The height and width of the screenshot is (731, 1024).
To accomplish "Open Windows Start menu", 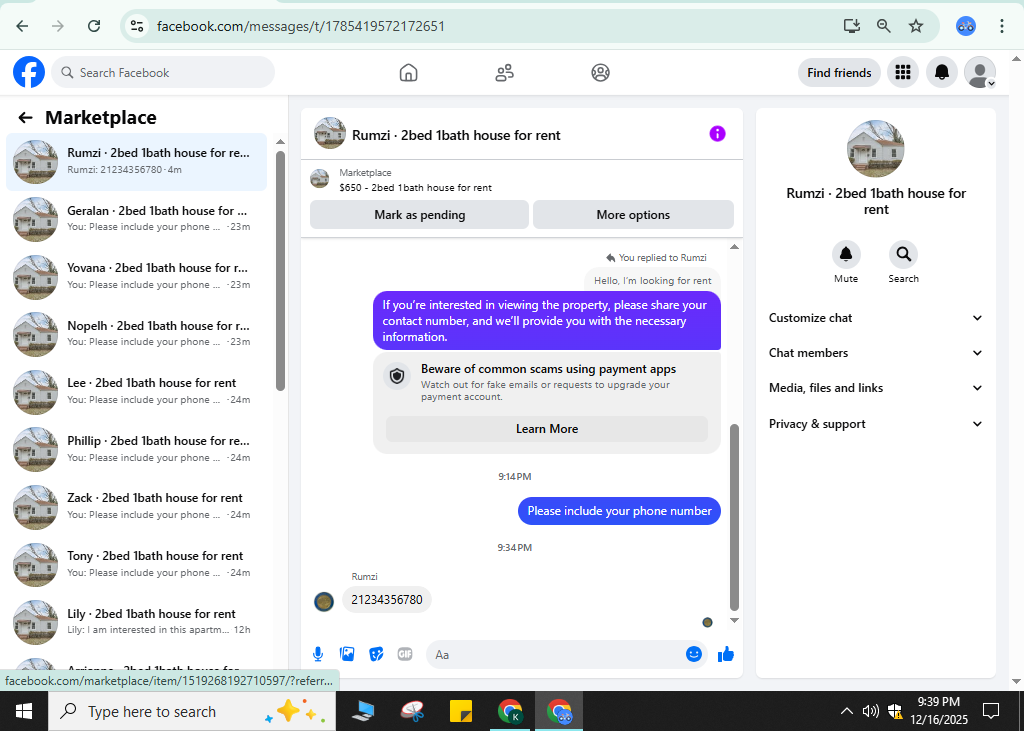I will click(x=24, y=711).
